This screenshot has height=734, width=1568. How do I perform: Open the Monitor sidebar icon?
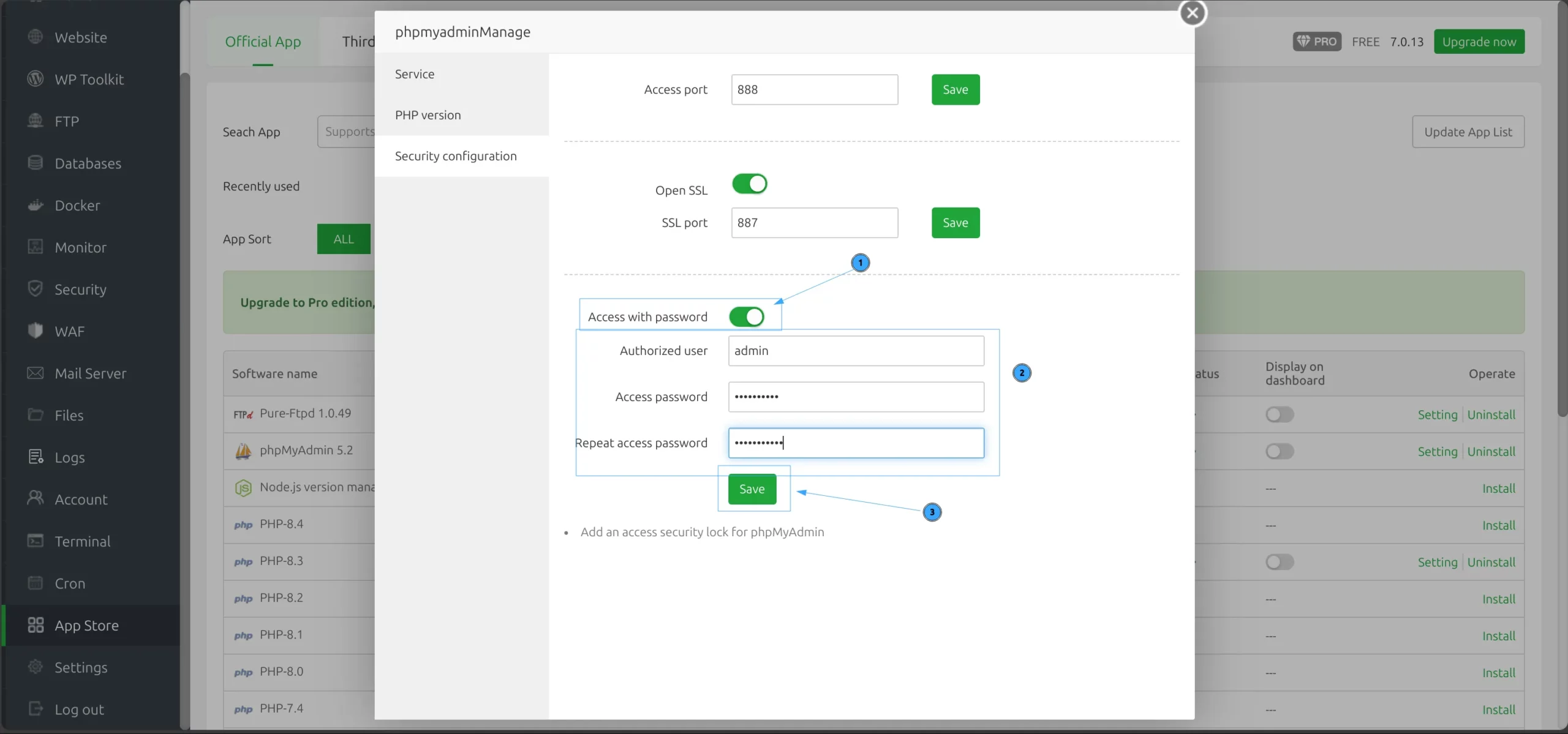36,247
